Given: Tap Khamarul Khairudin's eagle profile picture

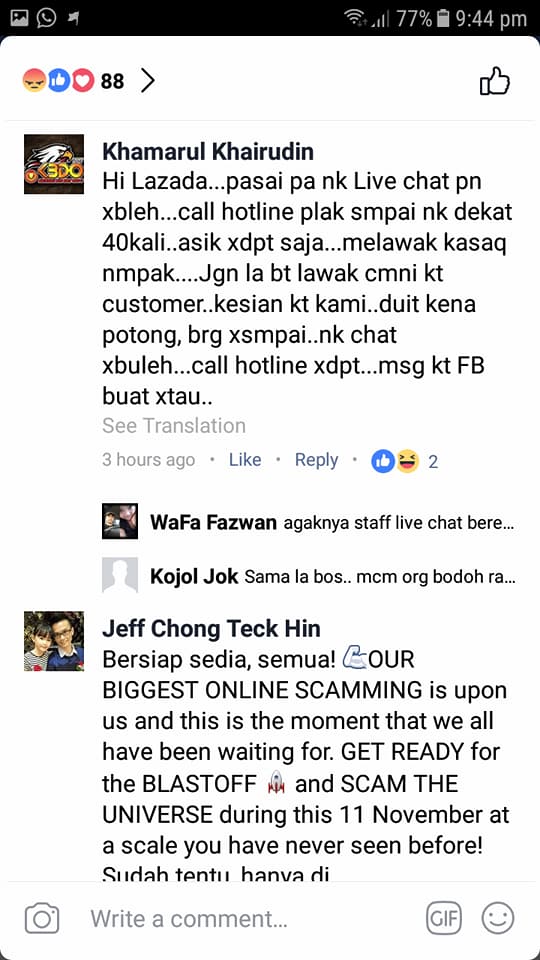Looking at the screenshot, I should (x=54, y=164).
